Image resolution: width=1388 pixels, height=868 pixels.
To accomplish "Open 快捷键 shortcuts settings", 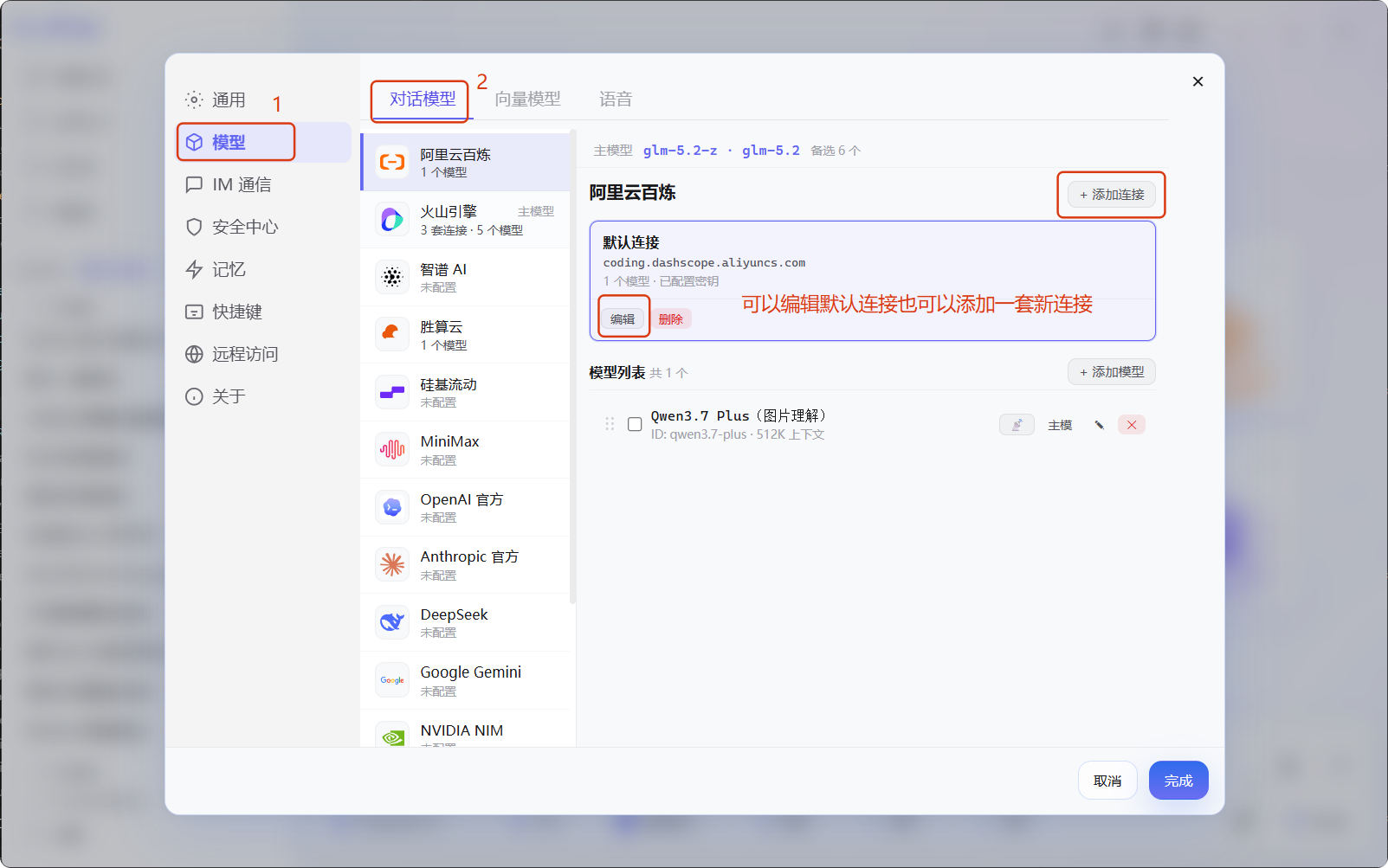I will click(x=264, y=312).
